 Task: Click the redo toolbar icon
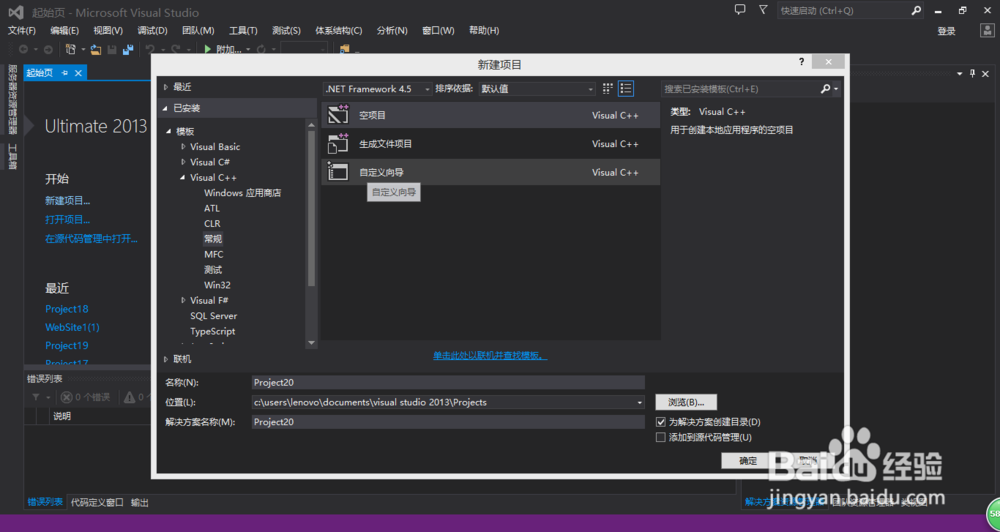point(175,49)
